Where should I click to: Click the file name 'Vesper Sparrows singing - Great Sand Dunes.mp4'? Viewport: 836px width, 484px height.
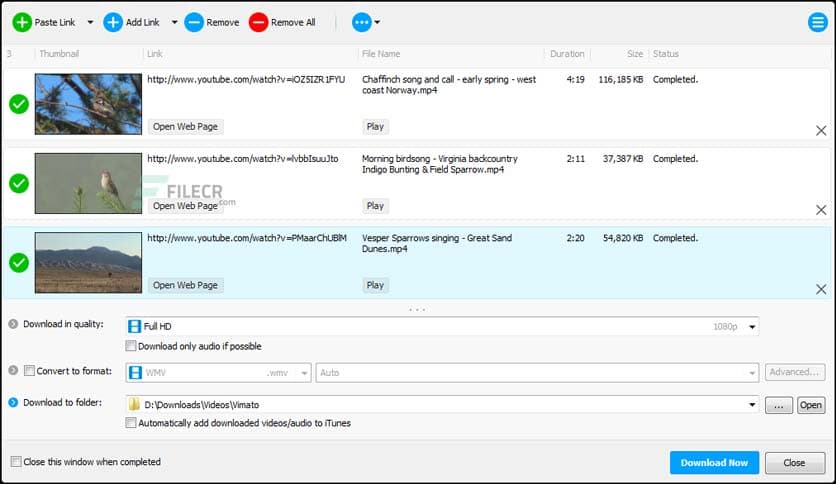437,244
